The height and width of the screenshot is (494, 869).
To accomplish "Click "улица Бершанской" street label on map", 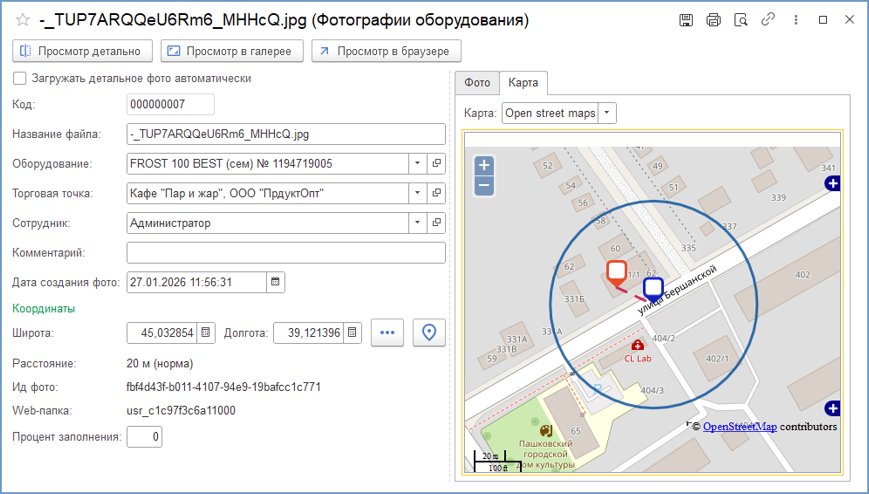I will [677, 290].
